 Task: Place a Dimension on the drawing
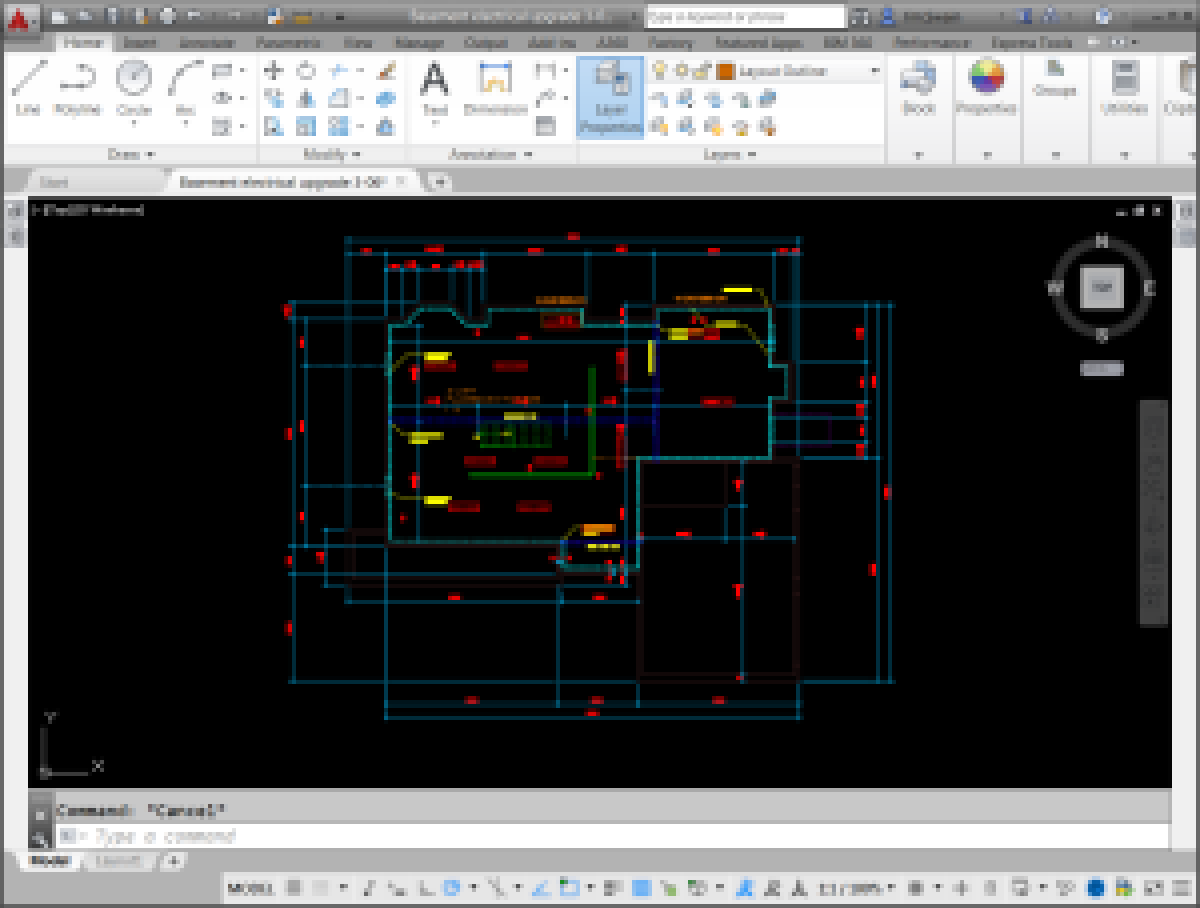(495, 85)
